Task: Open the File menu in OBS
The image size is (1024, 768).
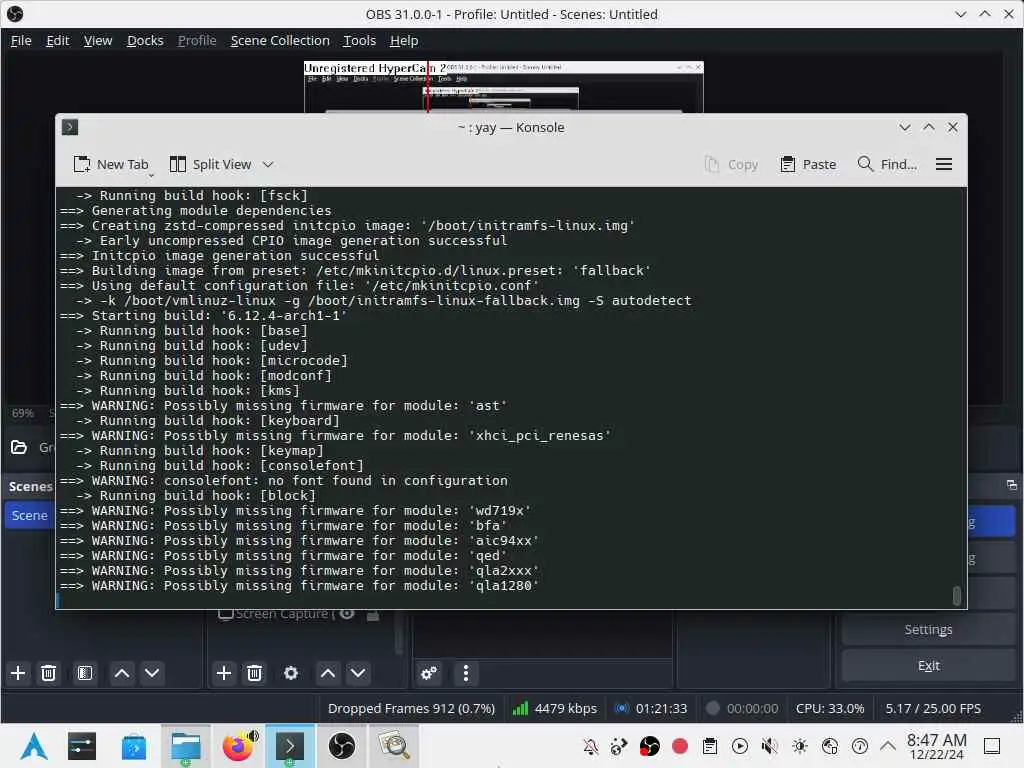Action: tap(21, 40)
